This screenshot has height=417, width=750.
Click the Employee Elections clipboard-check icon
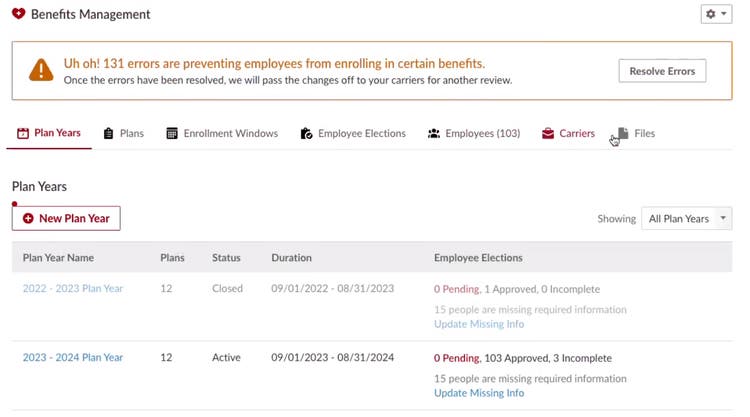click(306, 133)
